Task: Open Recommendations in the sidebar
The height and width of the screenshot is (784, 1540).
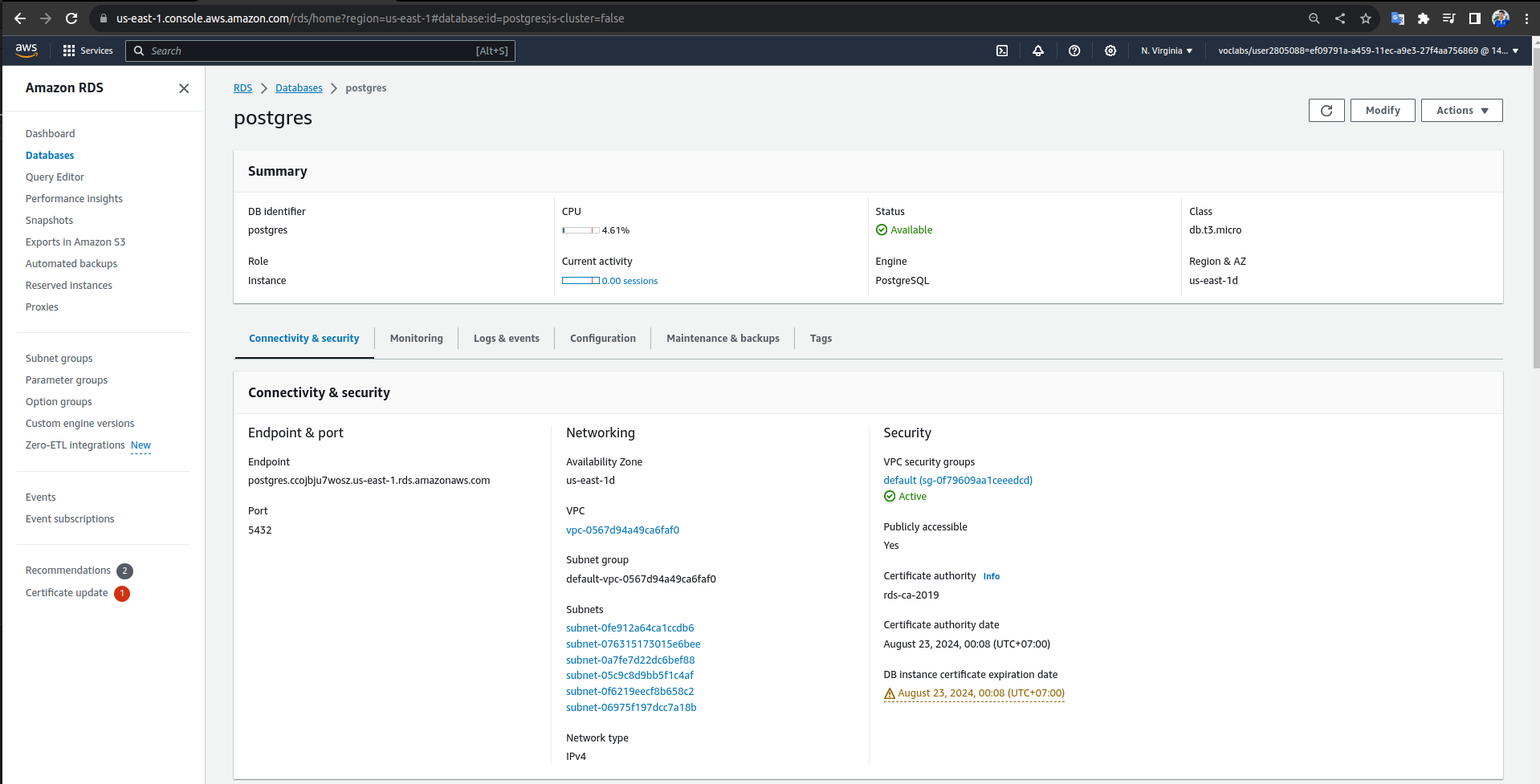Action: tap(68, 570)
